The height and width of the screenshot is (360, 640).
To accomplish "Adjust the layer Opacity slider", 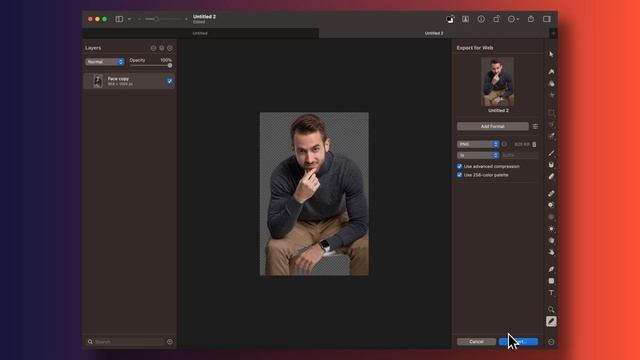I will (x=151, y=65).
